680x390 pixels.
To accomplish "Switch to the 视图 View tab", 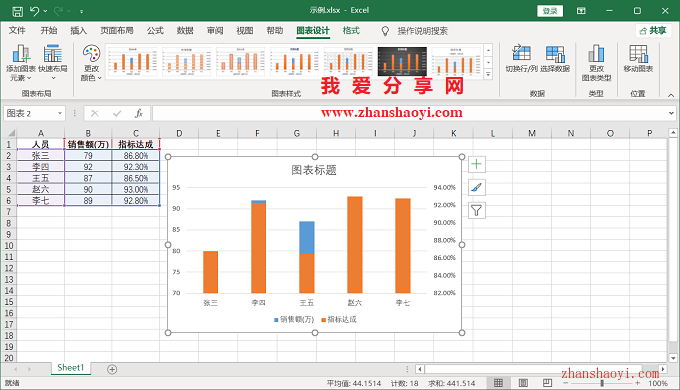I will (x=245, y=30).
